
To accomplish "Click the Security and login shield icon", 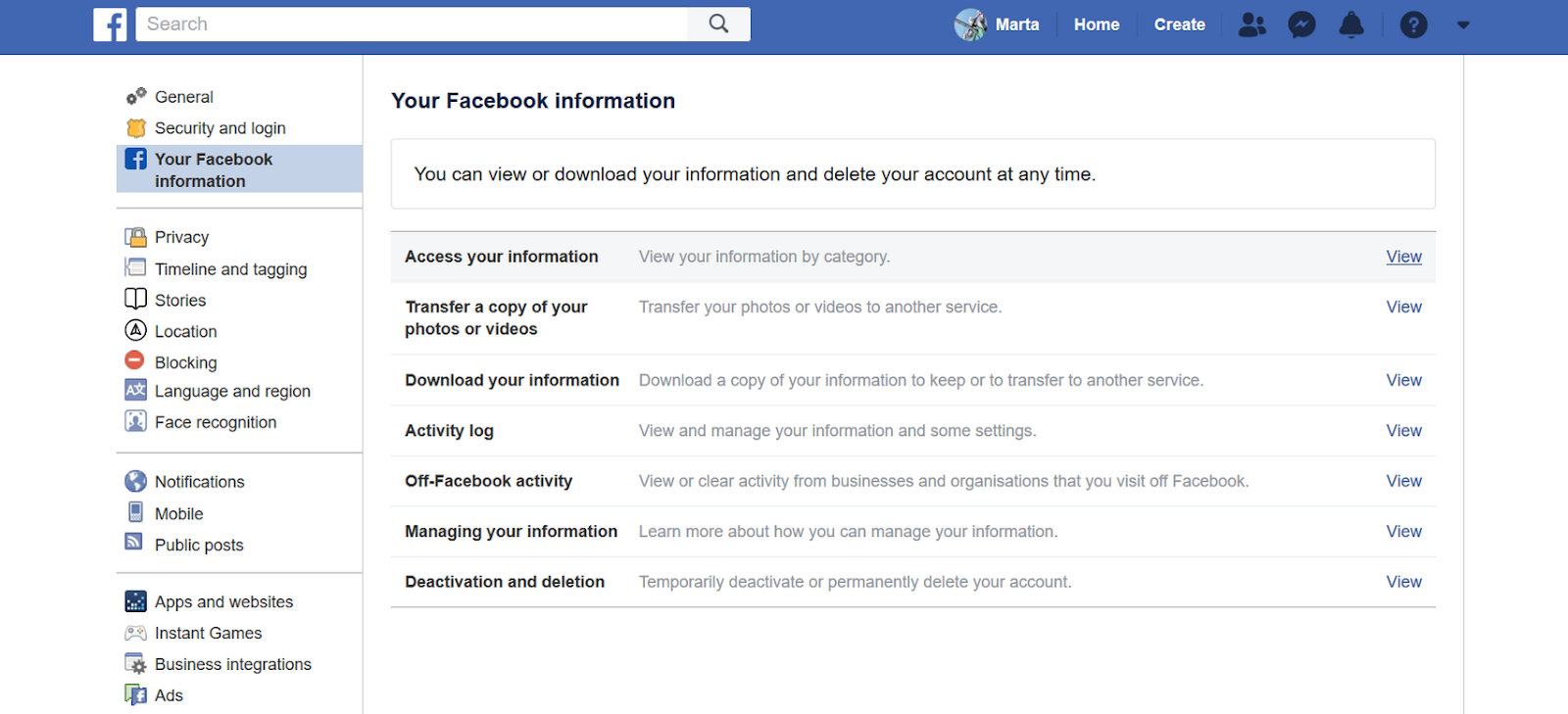I will click(x=136, y=128).
